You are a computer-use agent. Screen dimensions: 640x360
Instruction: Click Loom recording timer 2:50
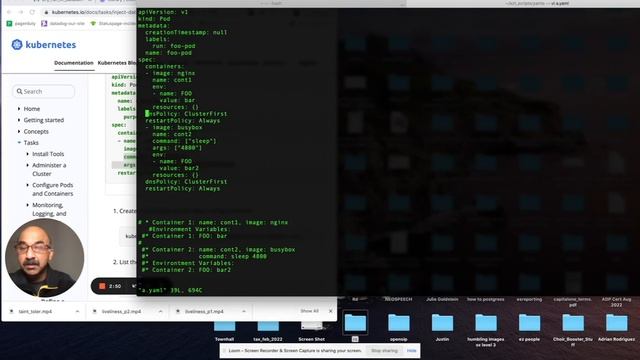tap(115, 286)
